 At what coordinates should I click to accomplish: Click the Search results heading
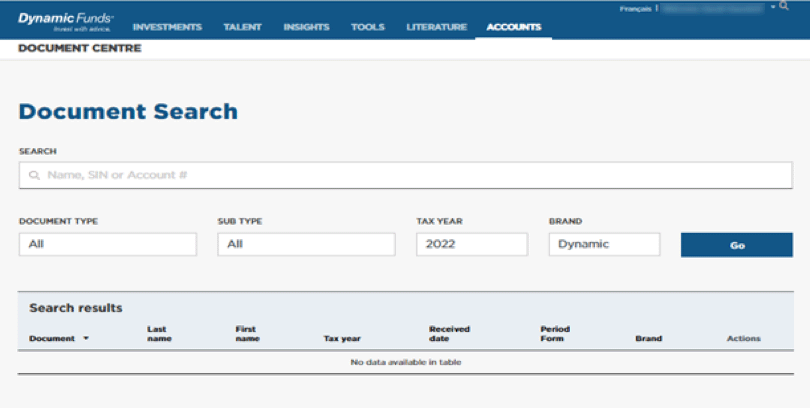(x=76, y=308)
